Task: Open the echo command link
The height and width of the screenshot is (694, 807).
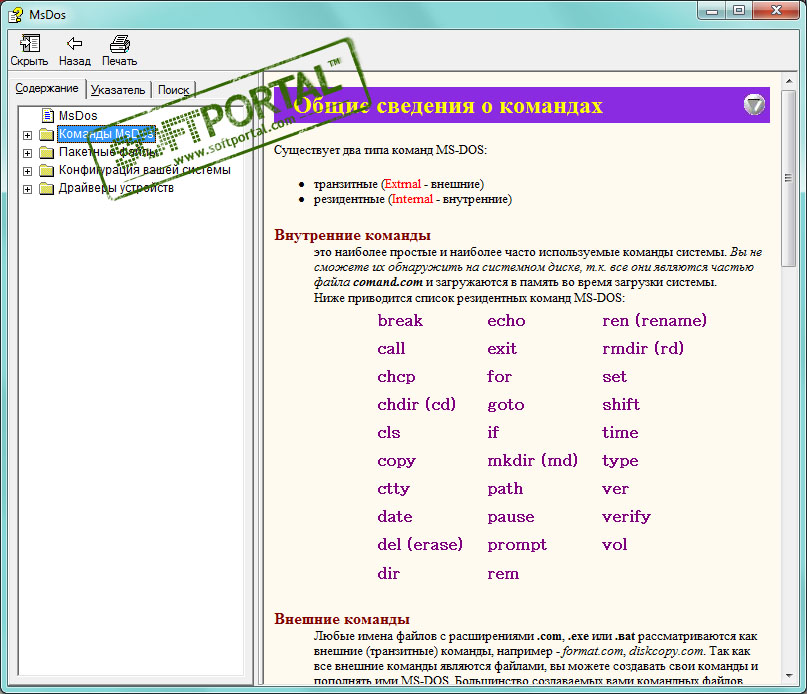Action: click(506, 321)
